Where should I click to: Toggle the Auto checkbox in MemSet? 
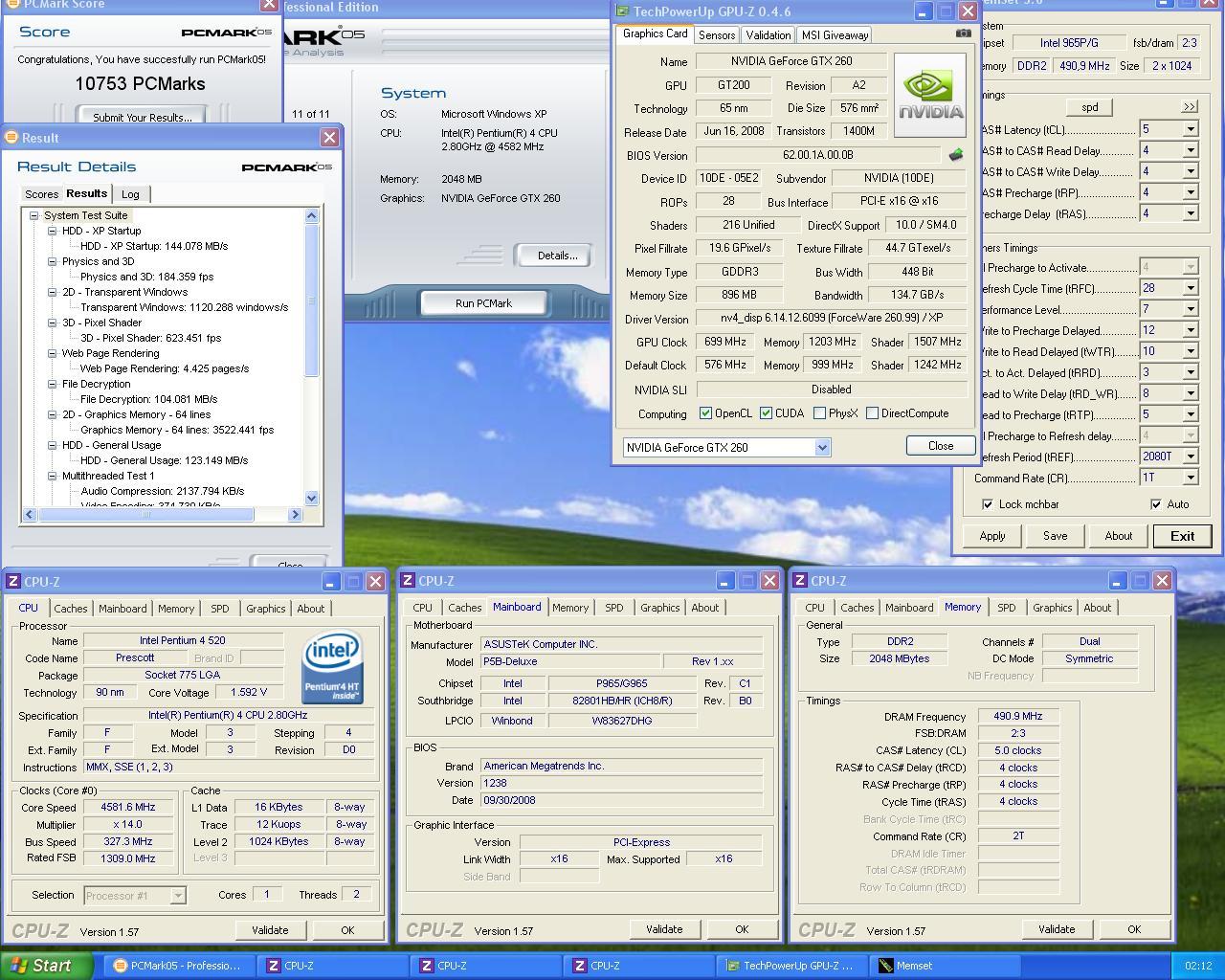pos(1155,504)
